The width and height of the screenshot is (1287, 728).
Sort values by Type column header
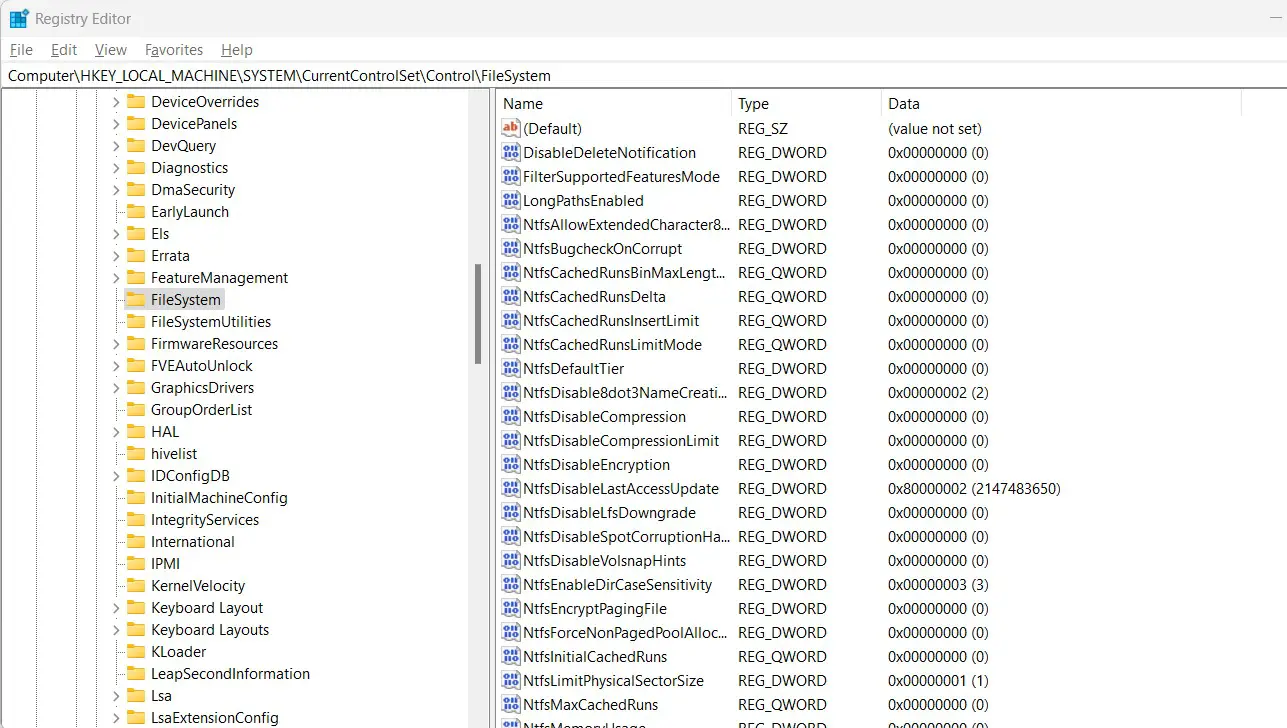[806, 104]
